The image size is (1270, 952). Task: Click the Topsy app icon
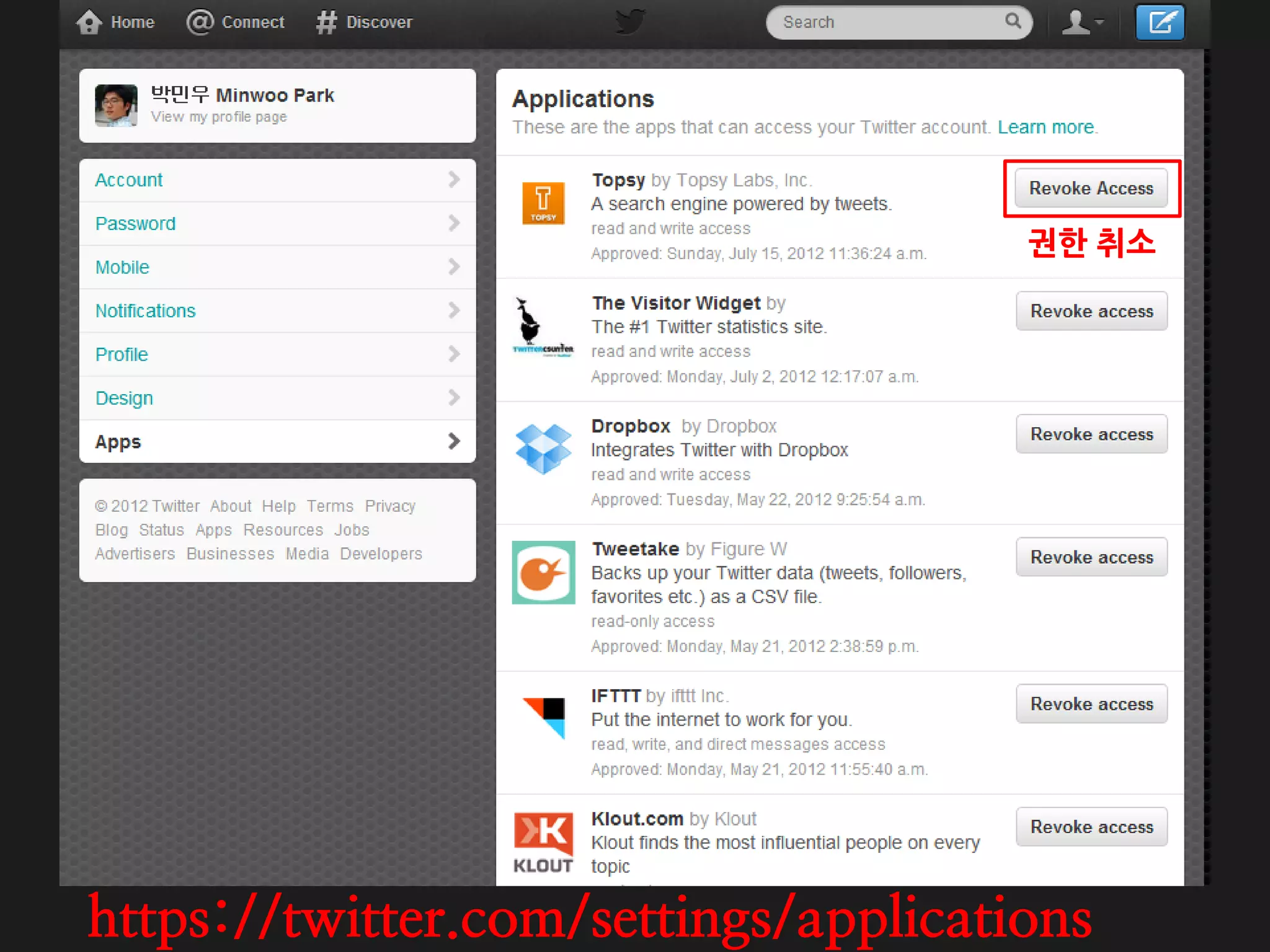click(543, 203)
